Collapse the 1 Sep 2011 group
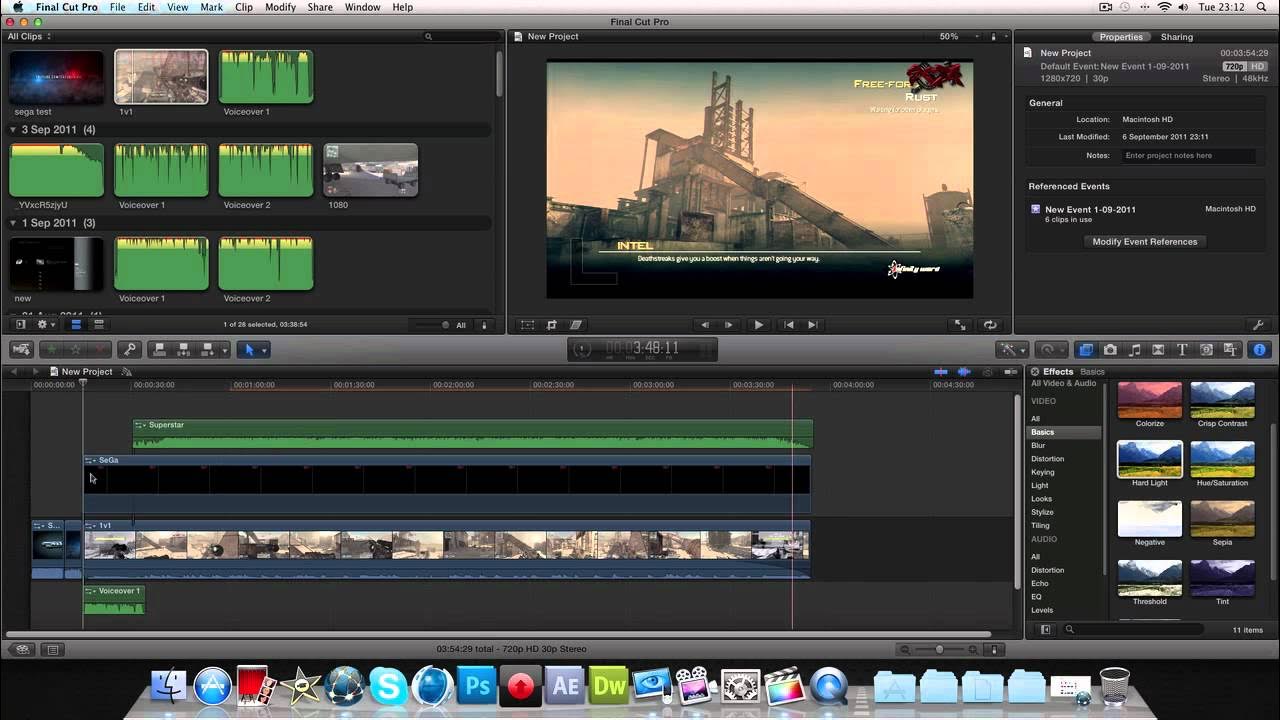1280x720 pixels. tap(13, 223)
